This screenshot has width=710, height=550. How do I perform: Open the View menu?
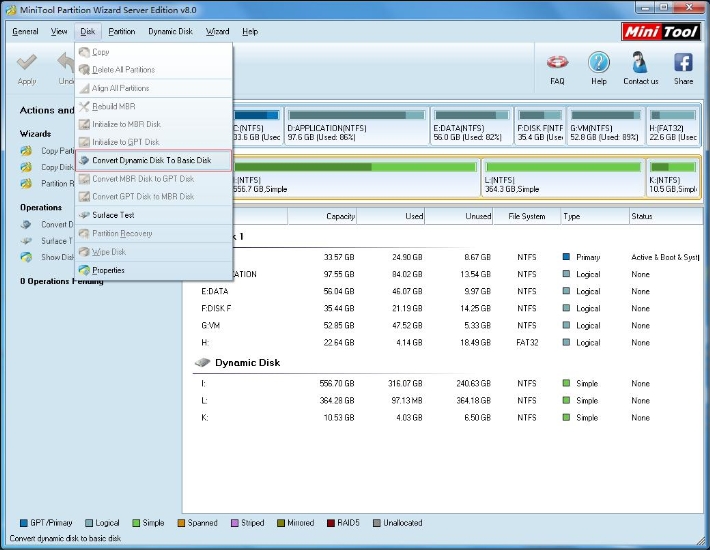coord(59,32)
